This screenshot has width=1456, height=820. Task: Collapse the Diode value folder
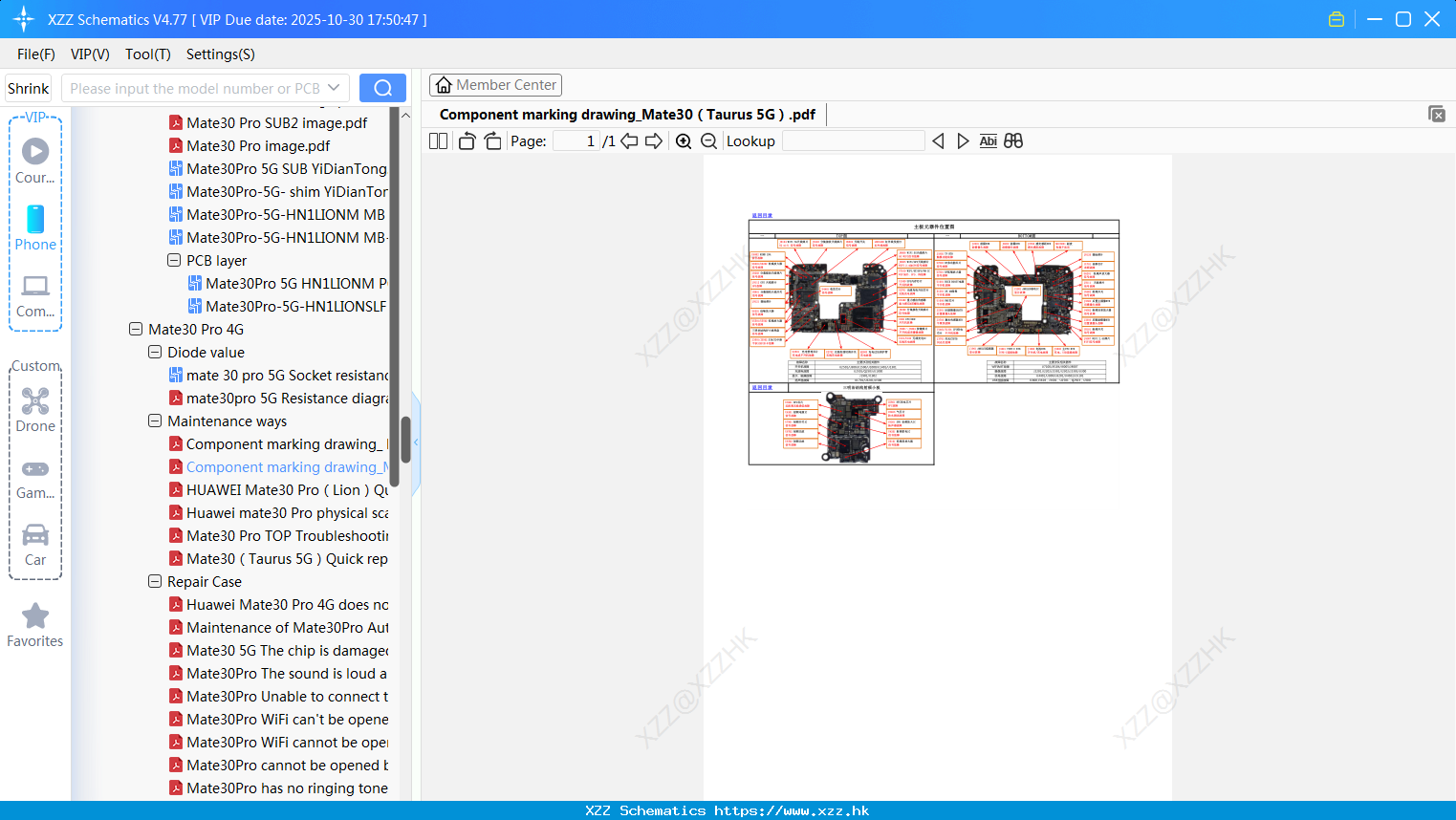155,352
